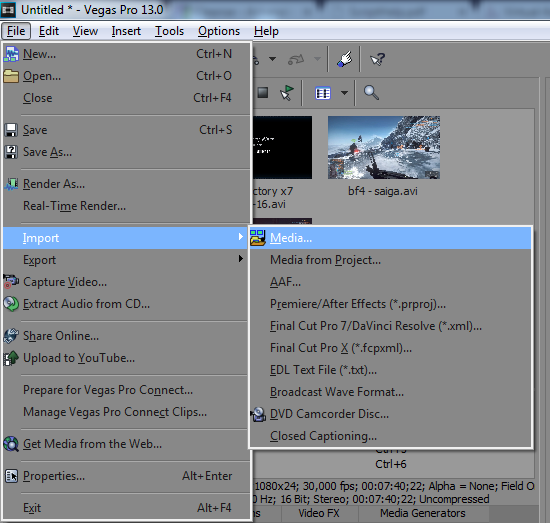Select the black video clip thumbnail
The image size is (550, 523).
[282, 148]
